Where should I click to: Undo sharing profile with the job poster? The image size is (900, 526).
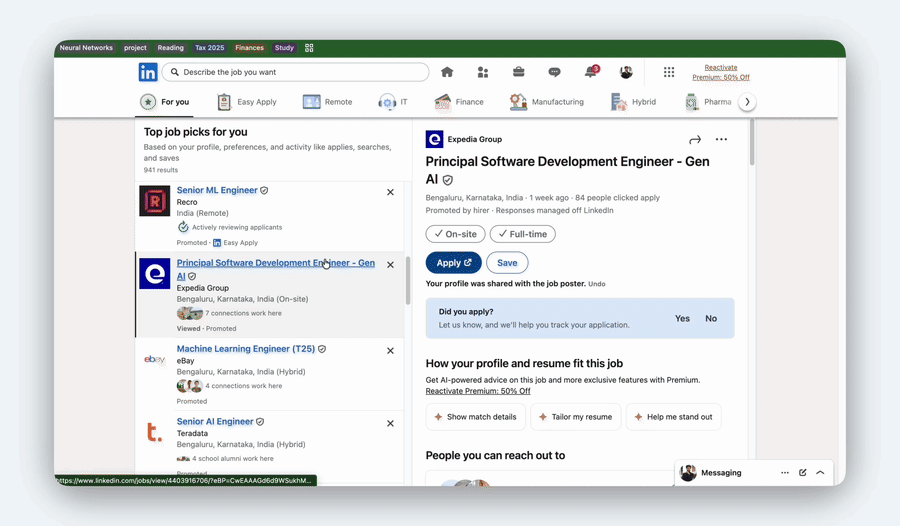tap(596, 284)
